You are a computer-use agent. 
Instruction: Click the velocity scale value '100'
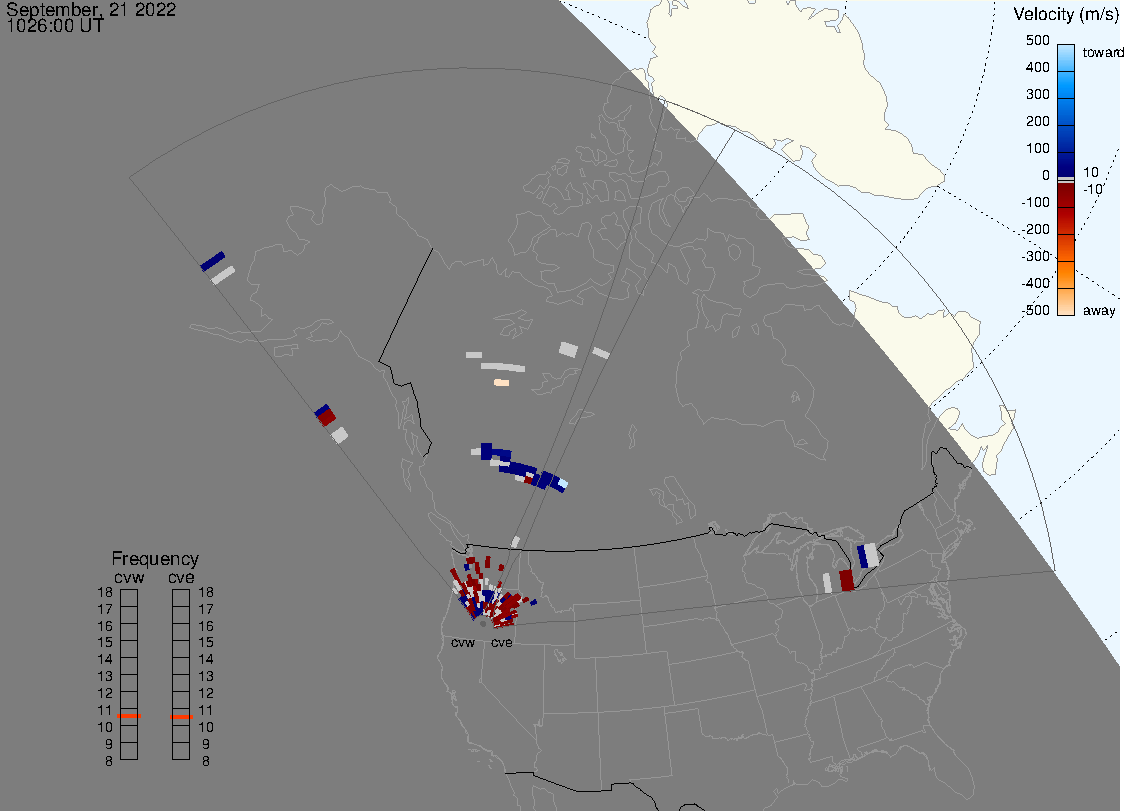pos(1037,148)
